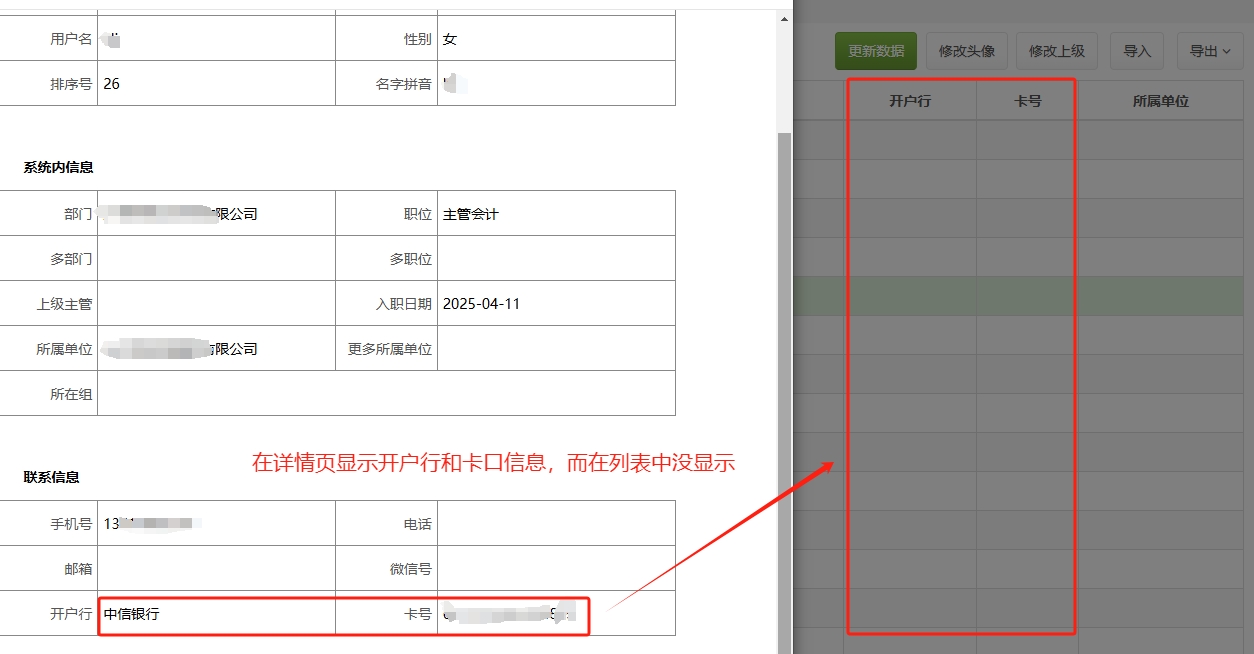Click the 部门 company name value

180,214
